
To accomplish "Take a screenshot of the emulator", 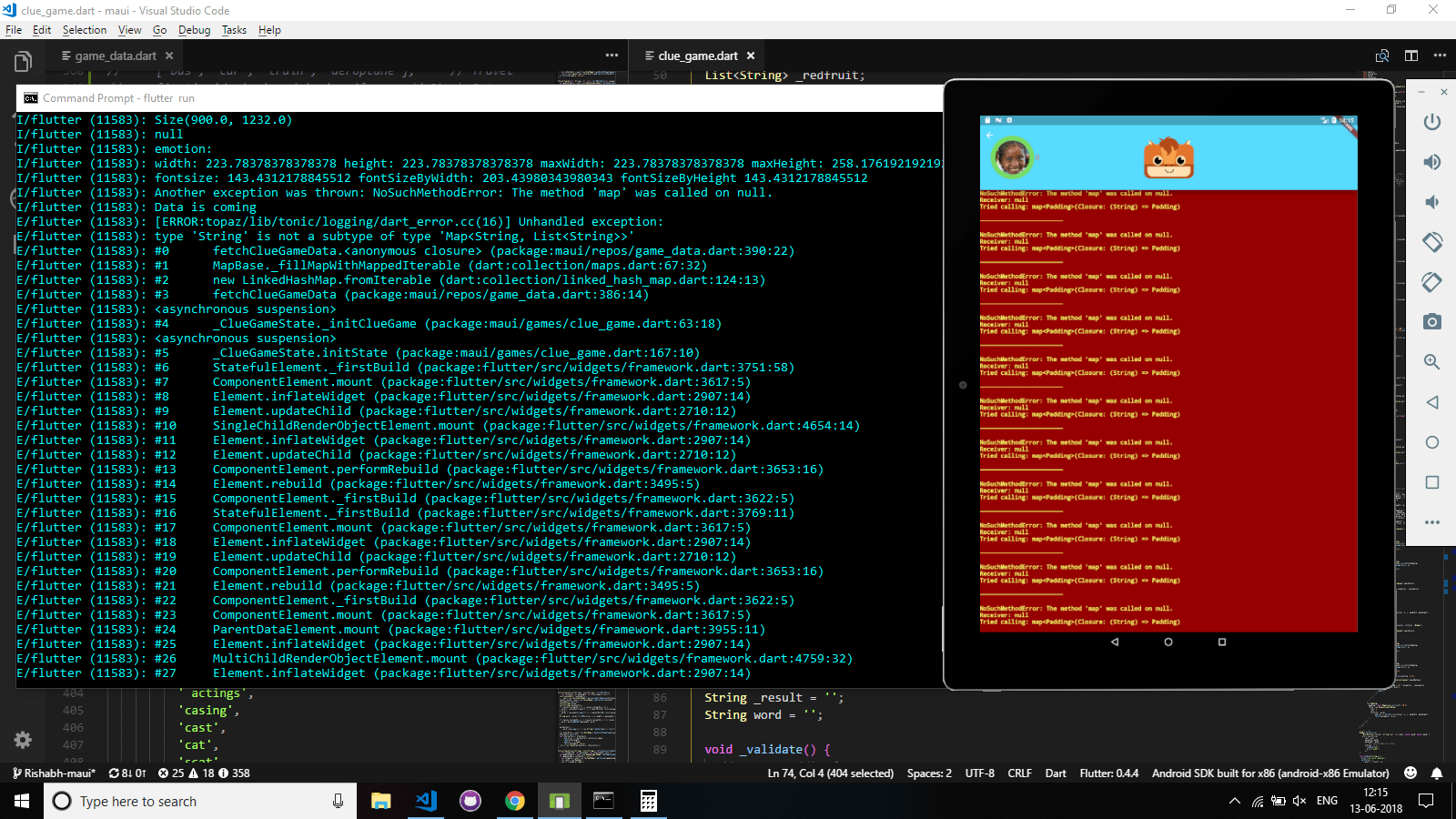I will 1431,320.
